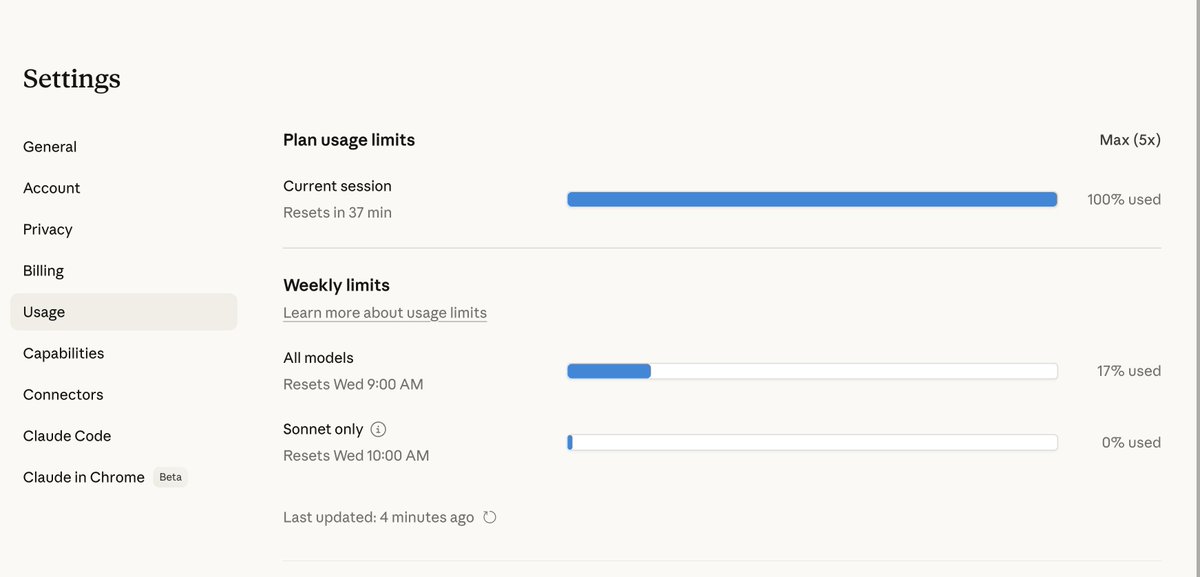Click the Sonnet only label
Viewport: 1200px width, 577px height.
[323, 429]
